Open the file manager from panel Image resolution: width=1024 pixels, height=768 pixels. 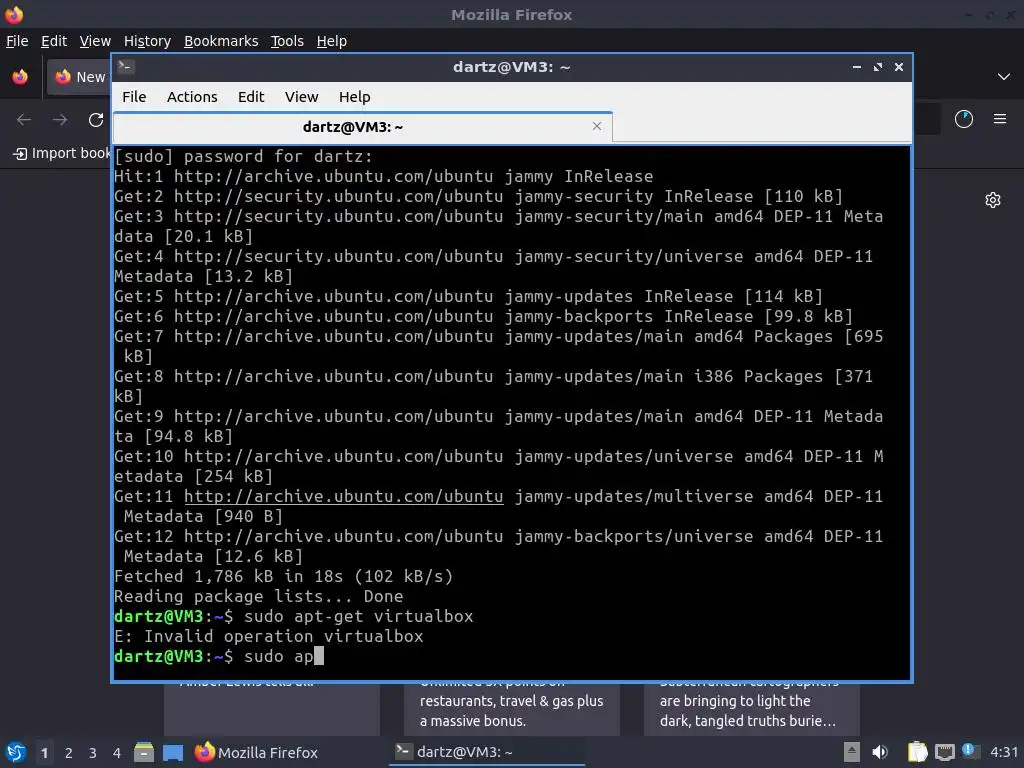click(144, 752)
